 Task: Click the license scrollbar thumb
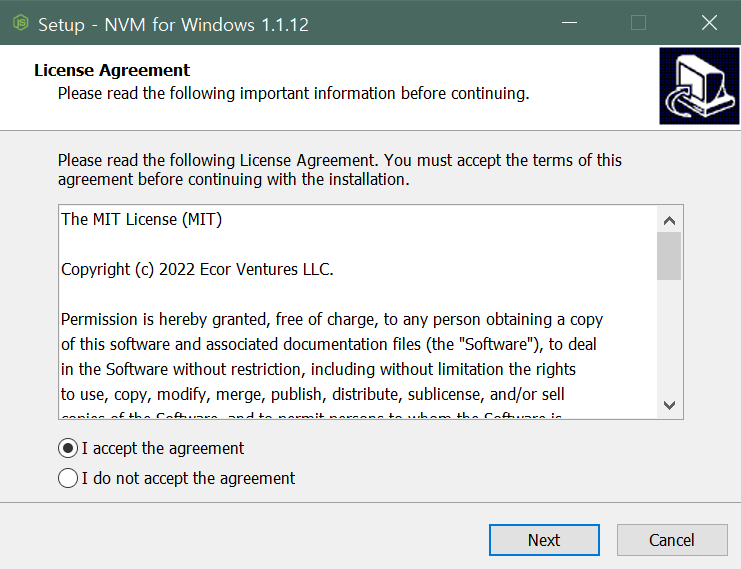pyautogui.click(x=669, y=256)
